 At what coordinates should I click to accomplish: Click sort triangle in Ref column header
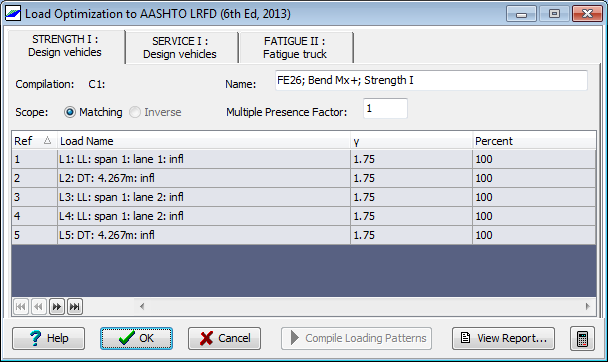pos(47,140)
